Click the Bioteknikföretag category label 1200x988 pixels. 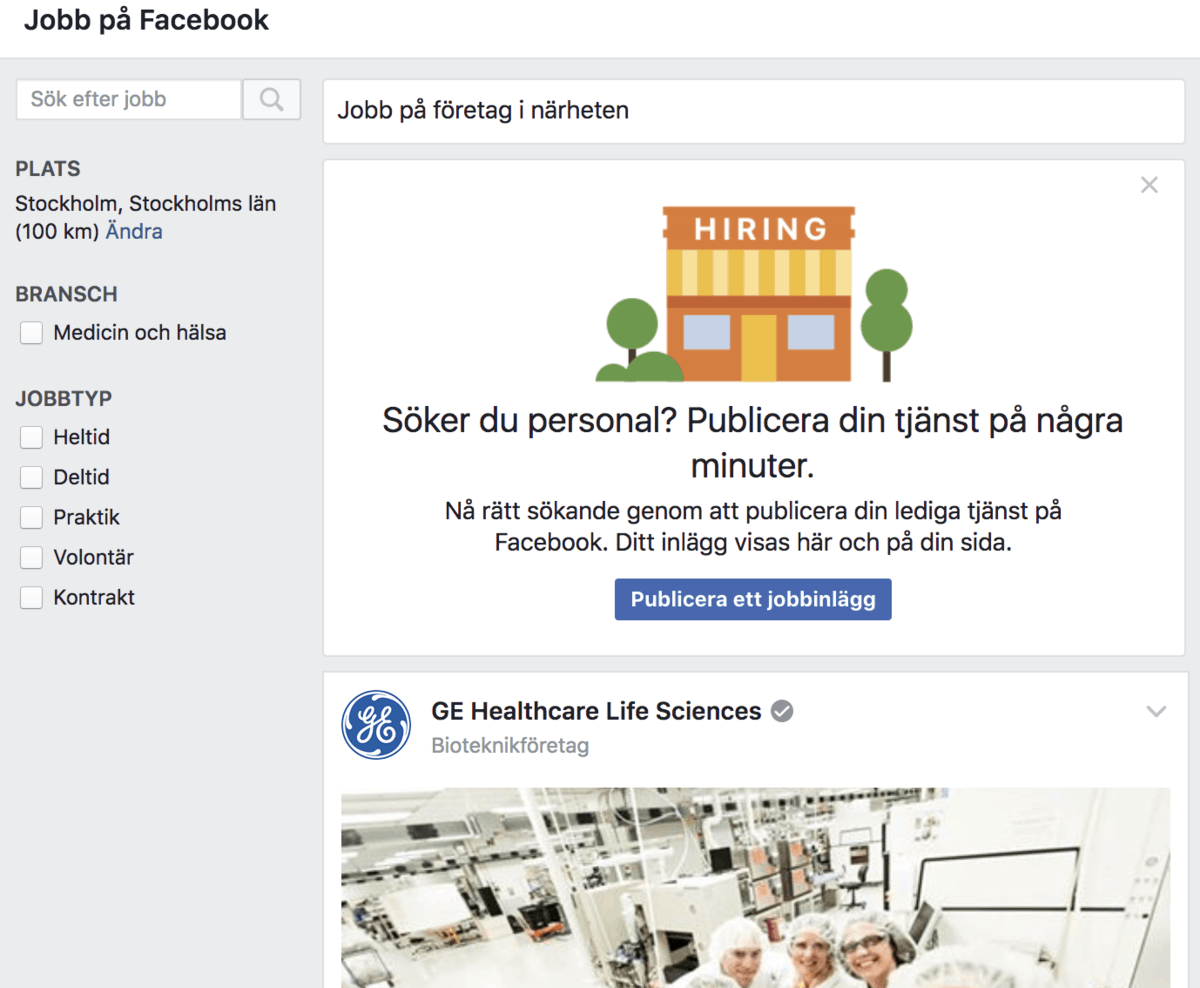click(x=510, y=746)
